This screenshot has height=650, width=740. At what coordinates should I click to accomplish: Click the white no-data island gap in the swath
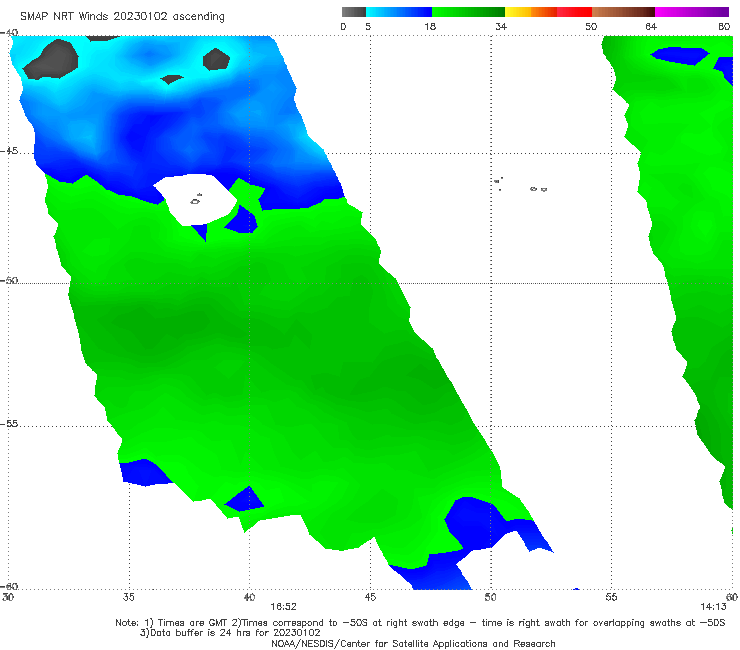pyautogui.click(x=195, y=199)
